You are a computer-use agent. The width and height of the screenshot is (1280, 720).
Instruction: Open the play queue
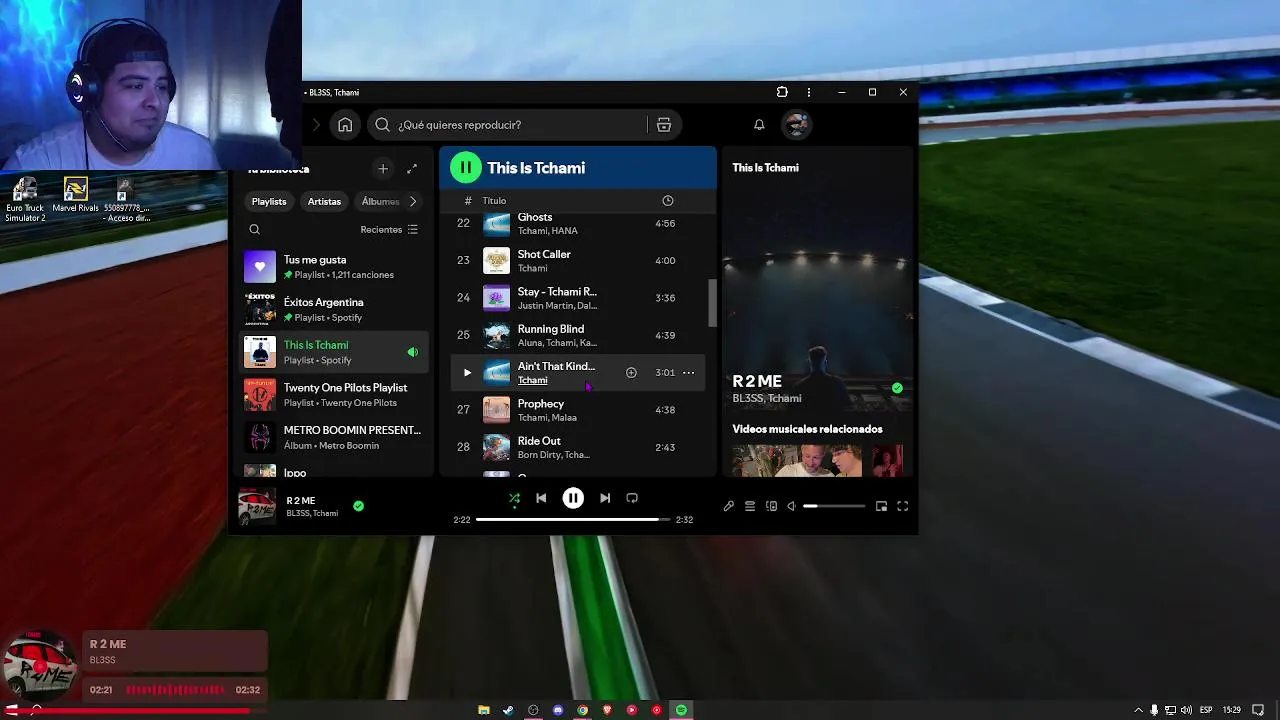pyautogui.click(x=750, y=506)
